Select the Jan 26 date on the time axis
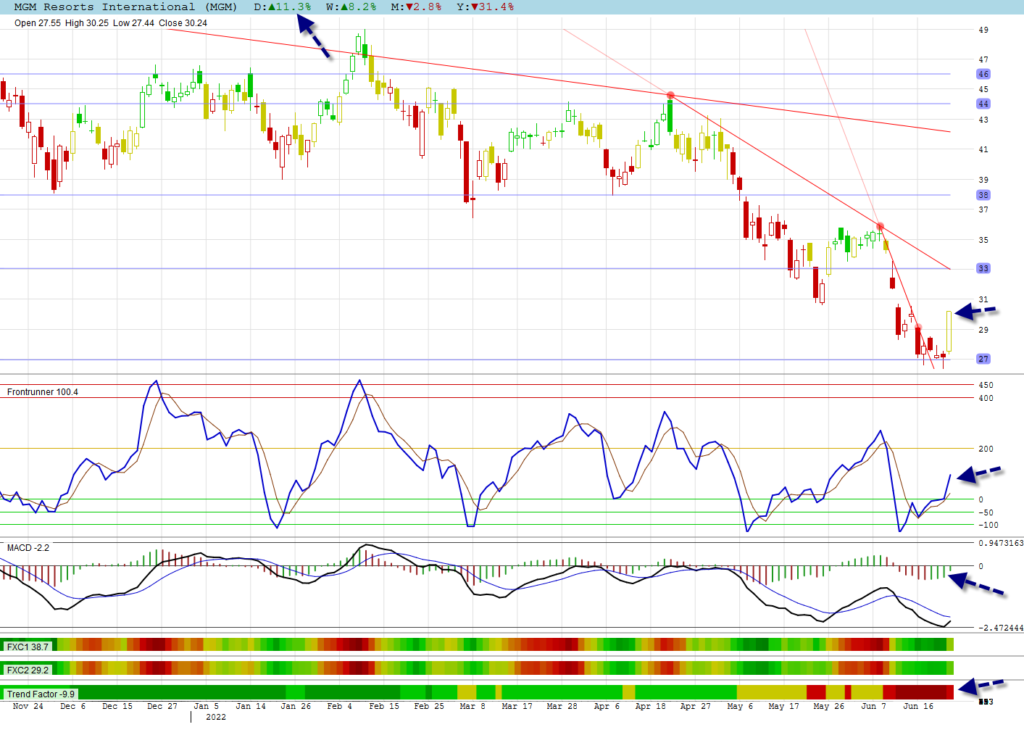The image size is (1024, 735). (296, 706)
